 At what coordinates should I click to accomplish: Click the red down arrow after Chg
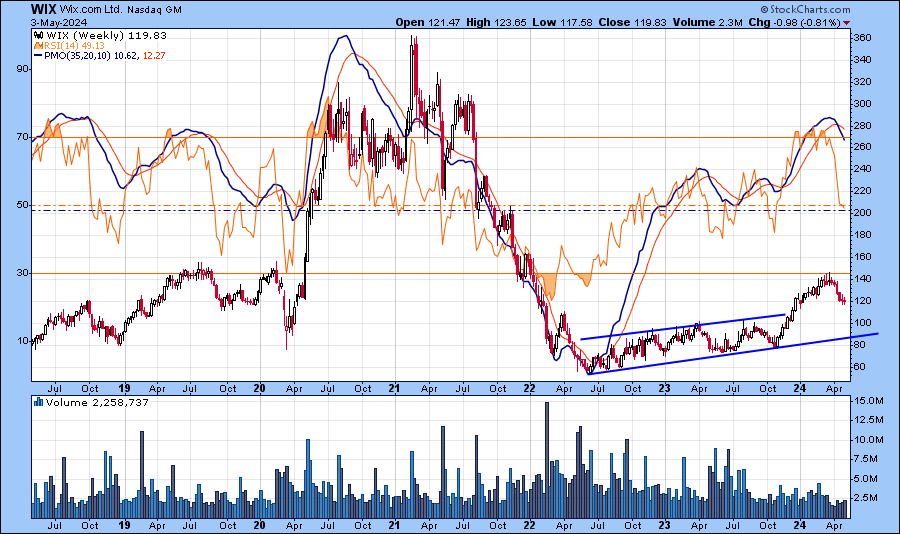[x=846, y=22]
